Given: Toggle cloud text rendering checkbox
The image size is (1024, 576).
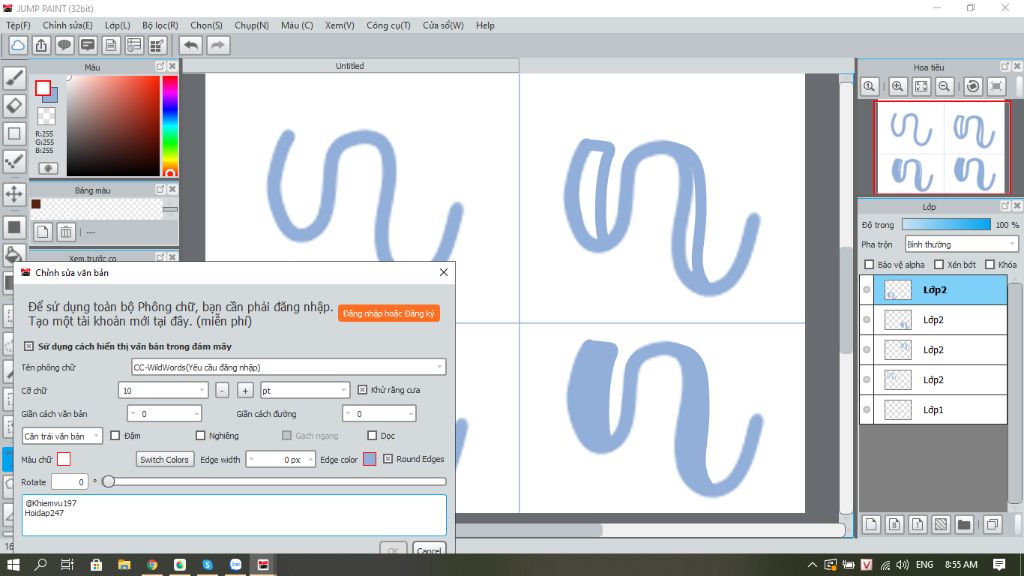Looking at the screenshot, I should (x=29, y=346).
